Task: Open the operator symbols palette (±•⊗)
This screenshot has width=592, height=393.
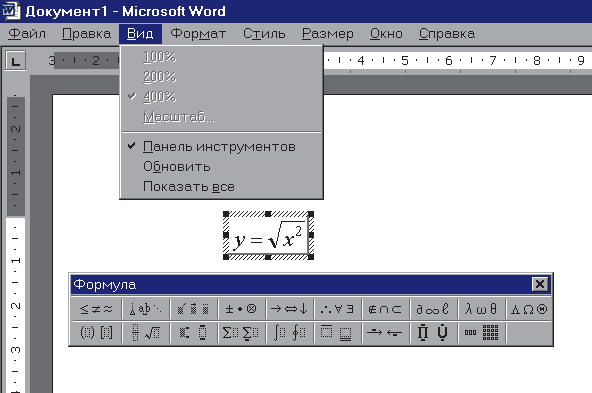Action: pyautogui.click(x=241, y=309)
